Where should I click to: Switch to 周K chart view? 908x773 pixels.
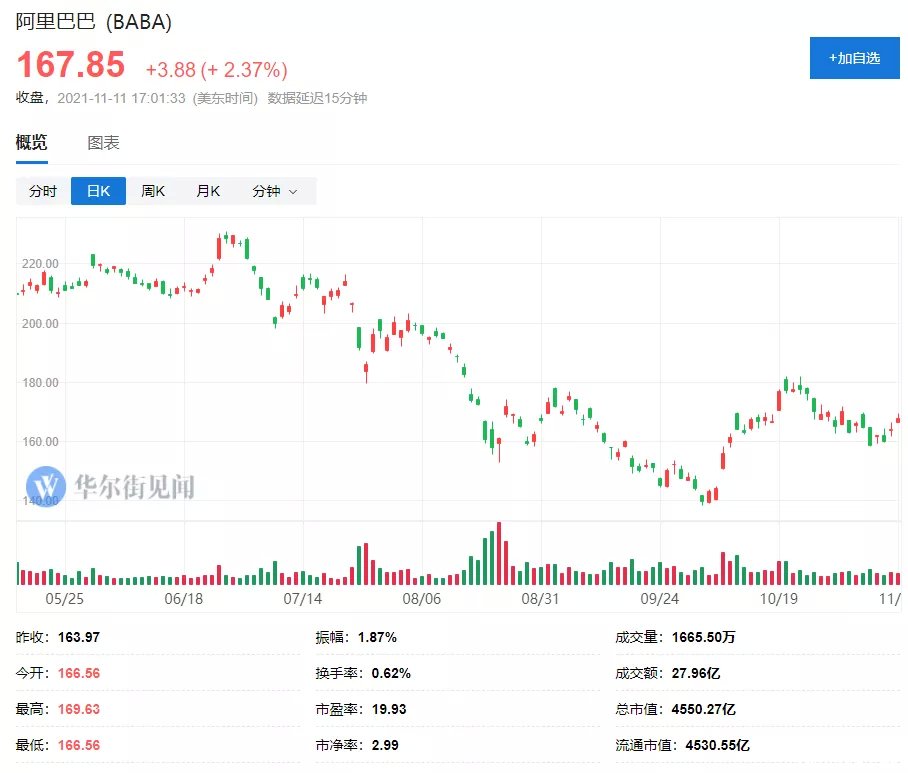coord(153,191)
